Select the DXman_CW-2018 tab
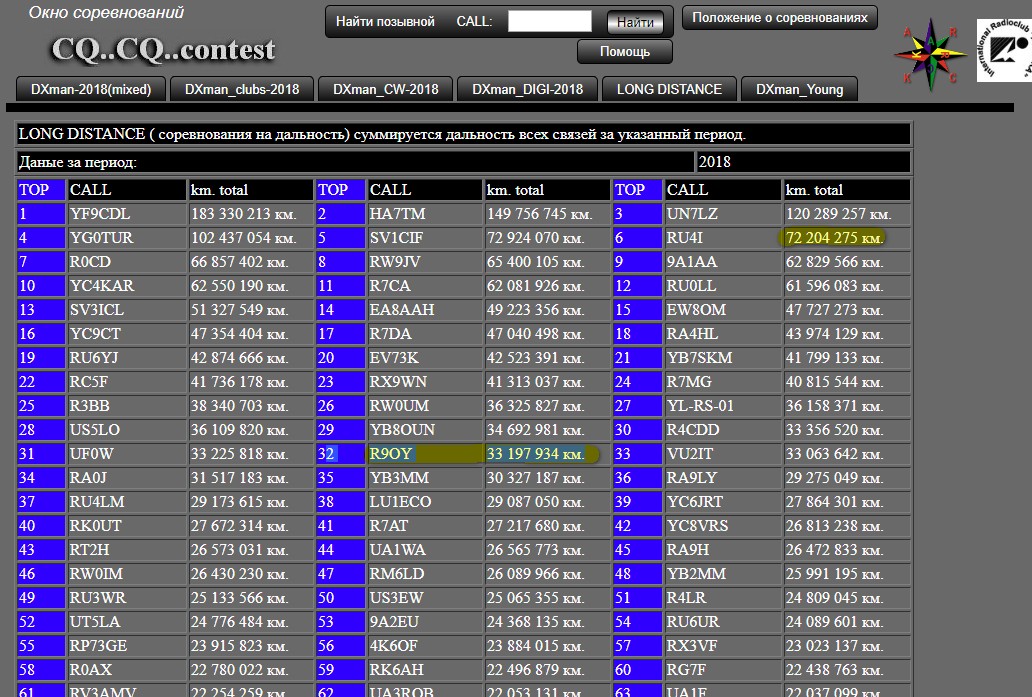Viewport: 1032px width, 697px height. click(385, 89)
